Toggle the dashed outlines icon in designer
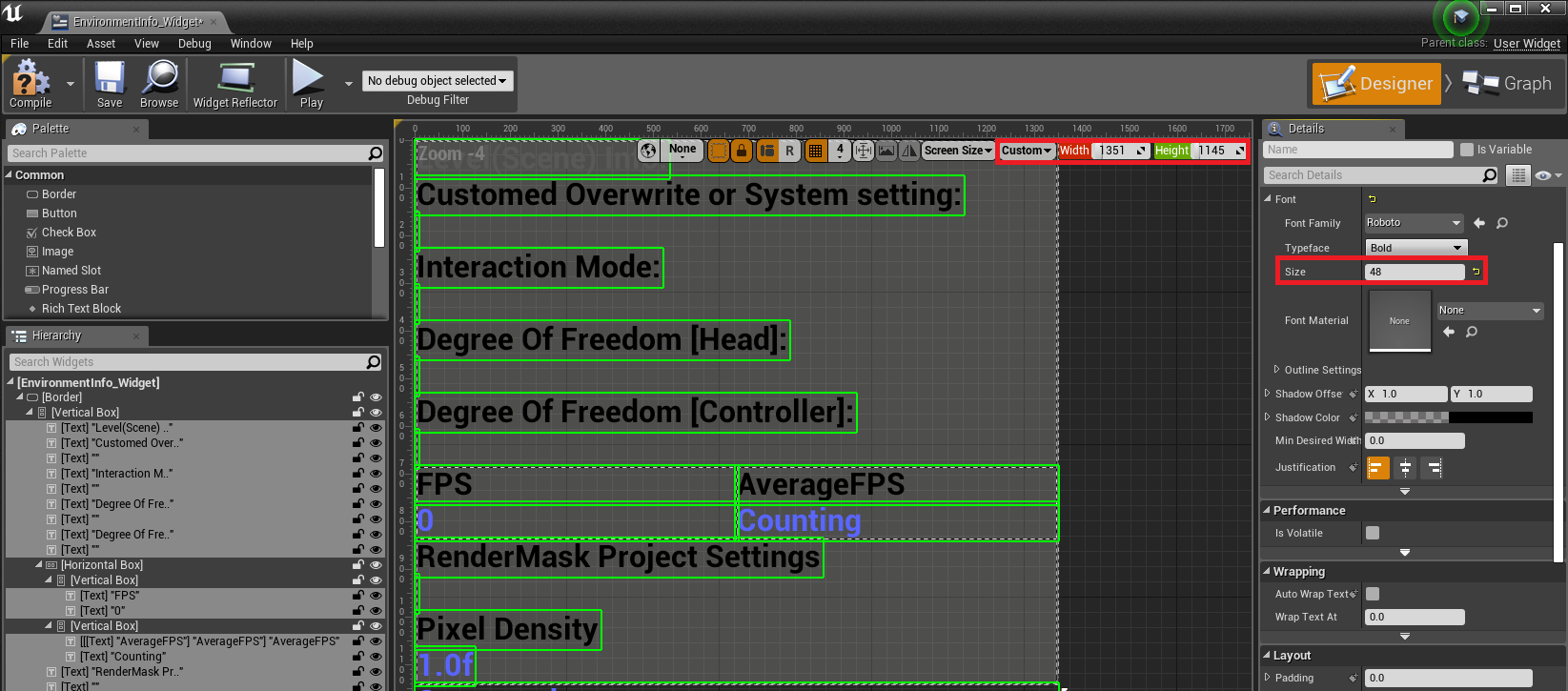 [x=719, y=151]
